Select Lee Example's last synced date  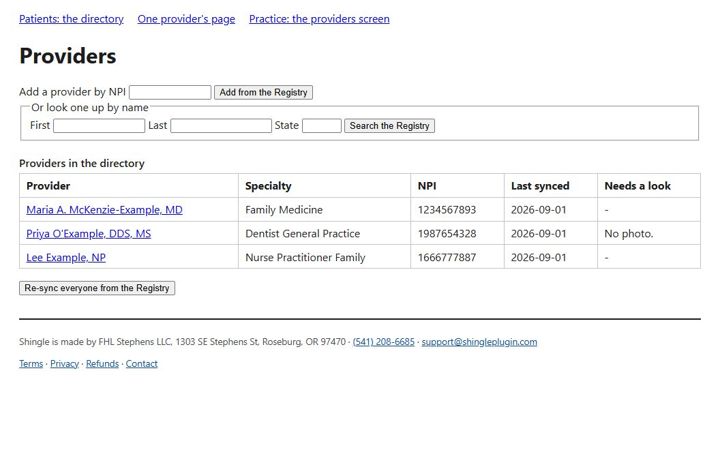pos(539,258)
